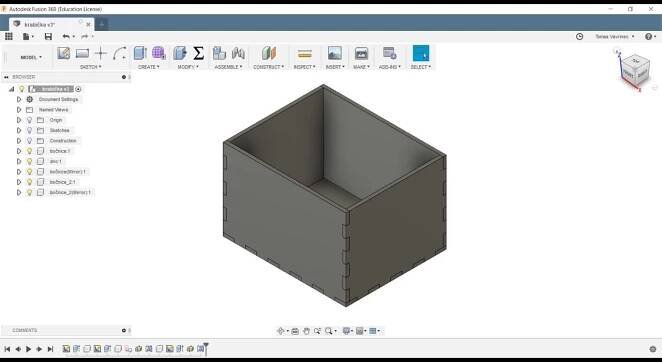
Task: Expand the bočnice:1 component
Action: tap(19, 151)
